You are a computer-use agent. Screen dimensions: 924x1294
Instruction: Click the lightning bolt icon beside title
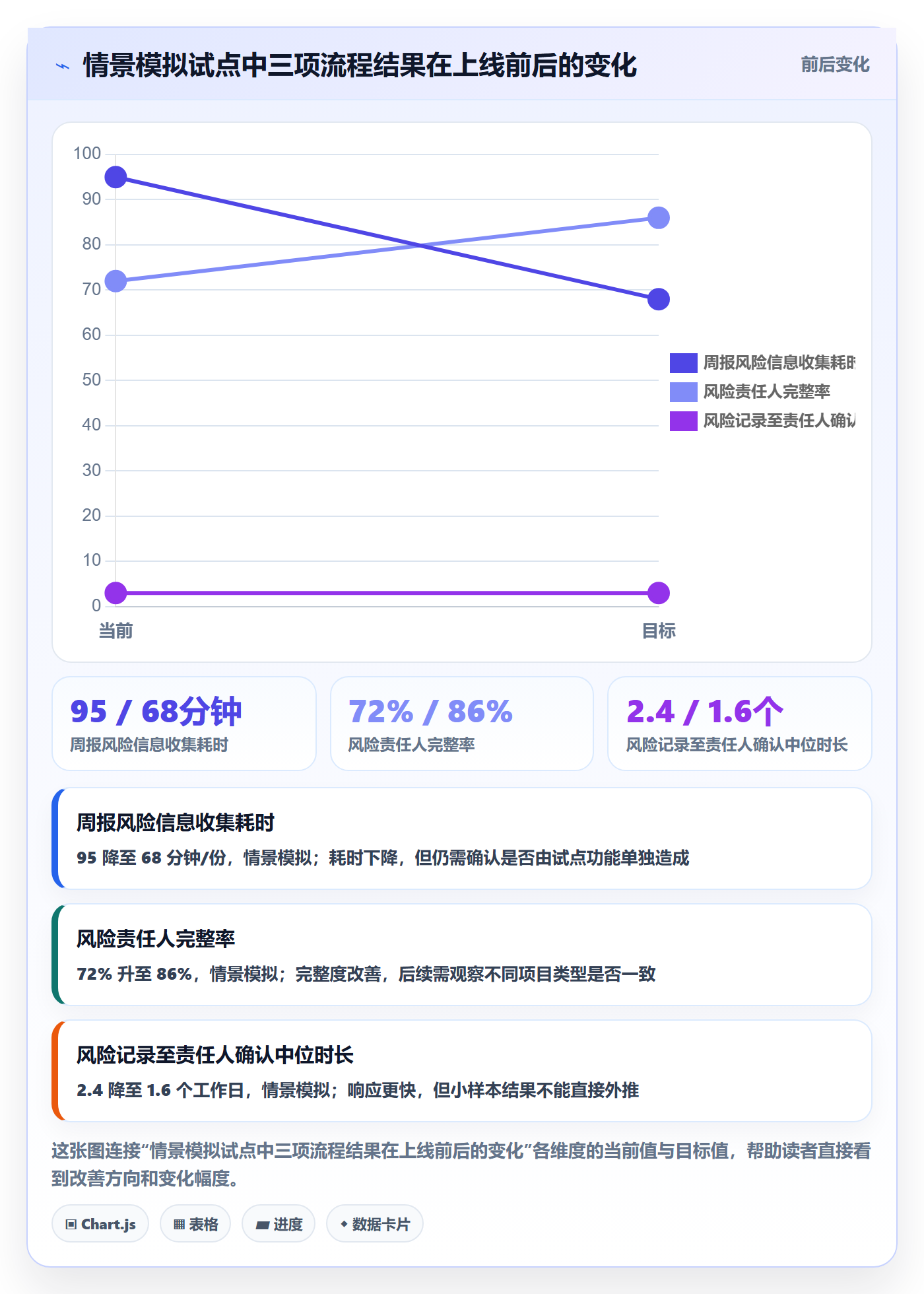63,66
